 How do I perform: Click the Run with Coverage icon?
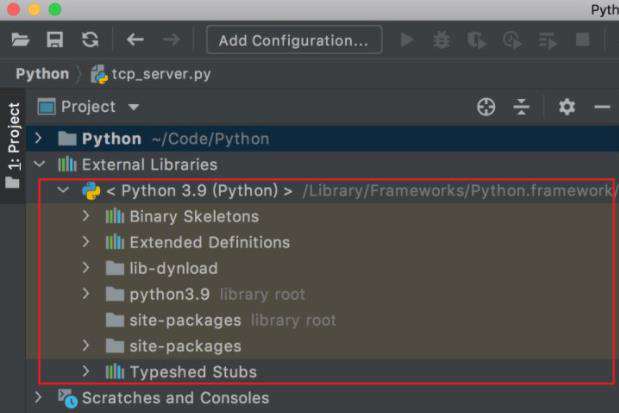[476, 40]
